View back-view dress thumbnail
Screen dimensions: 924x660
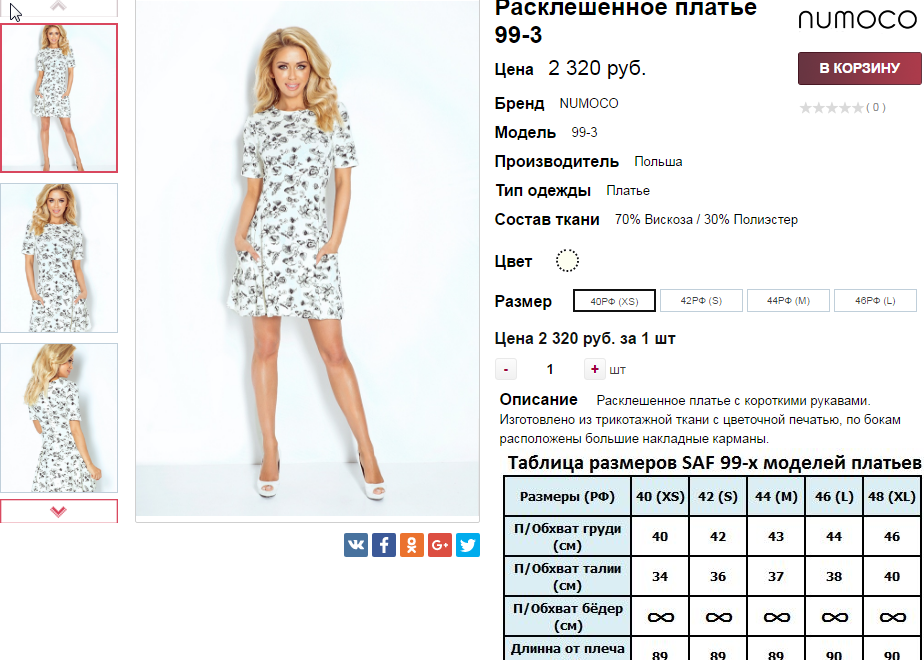(59, 418)
